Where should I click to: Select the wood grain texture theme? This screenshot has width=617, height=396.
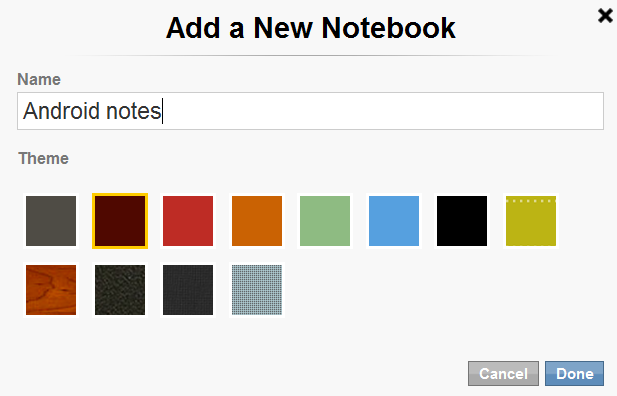pyautogui.click(x=51, y=290)
